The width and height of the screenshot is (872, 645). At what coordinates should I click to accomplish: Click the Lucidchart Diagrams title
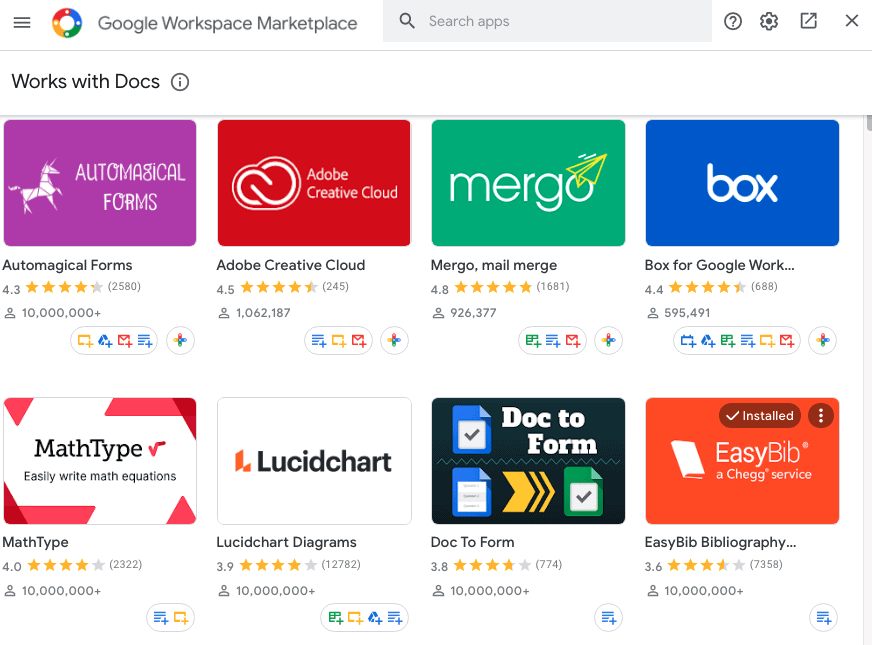(x=286, y=542)
